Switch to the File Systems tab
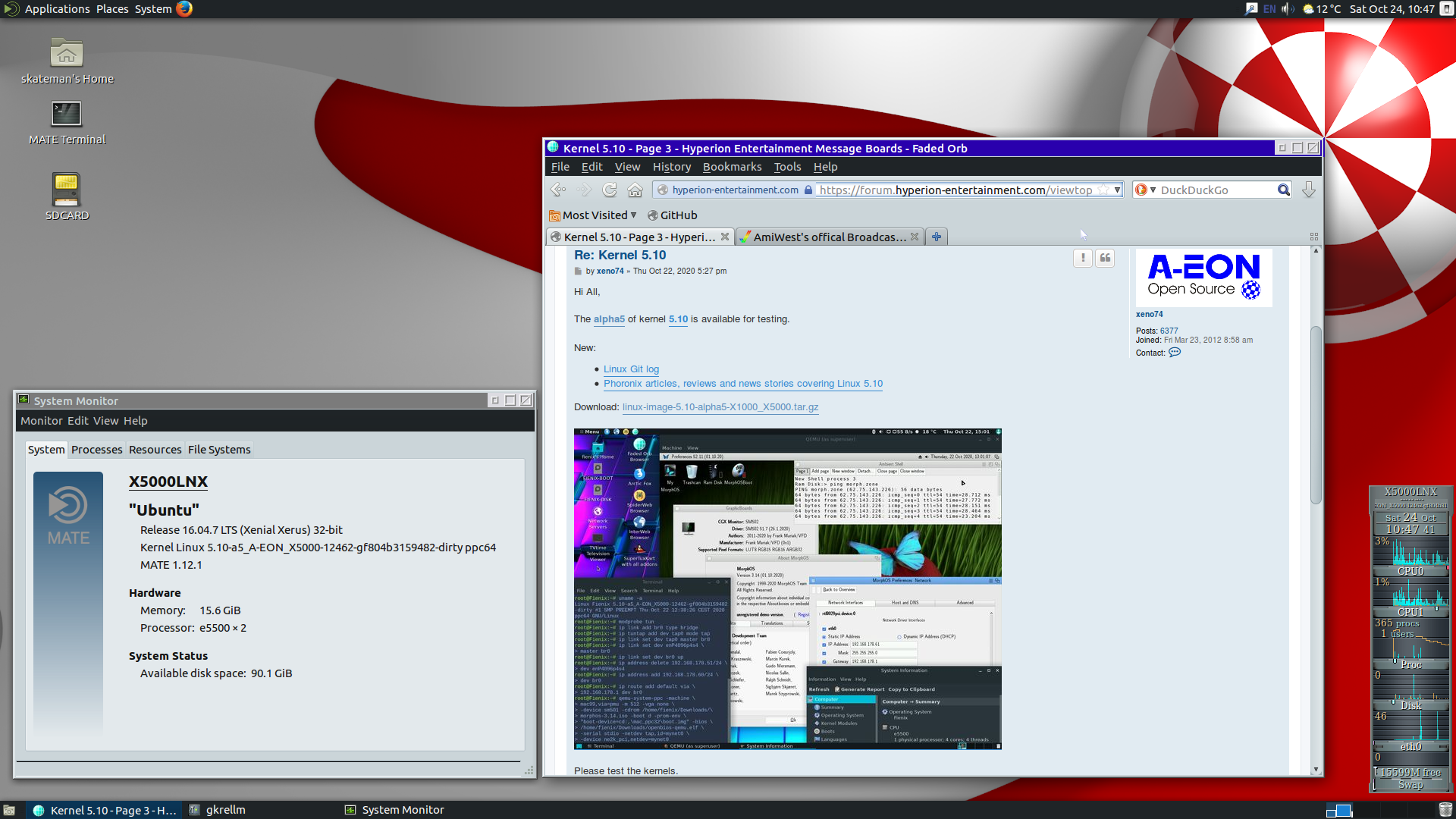 click(x=219, y=450)
